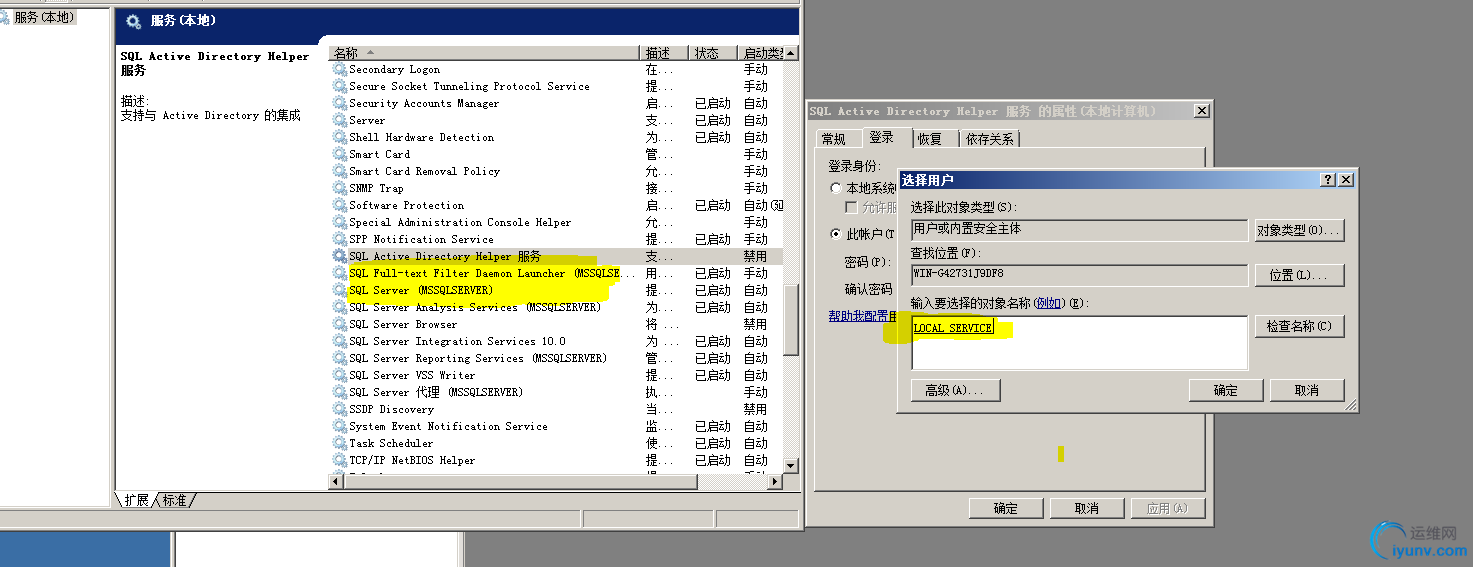
Task: Open the 例如 examples link
Action: point(1048,303)
